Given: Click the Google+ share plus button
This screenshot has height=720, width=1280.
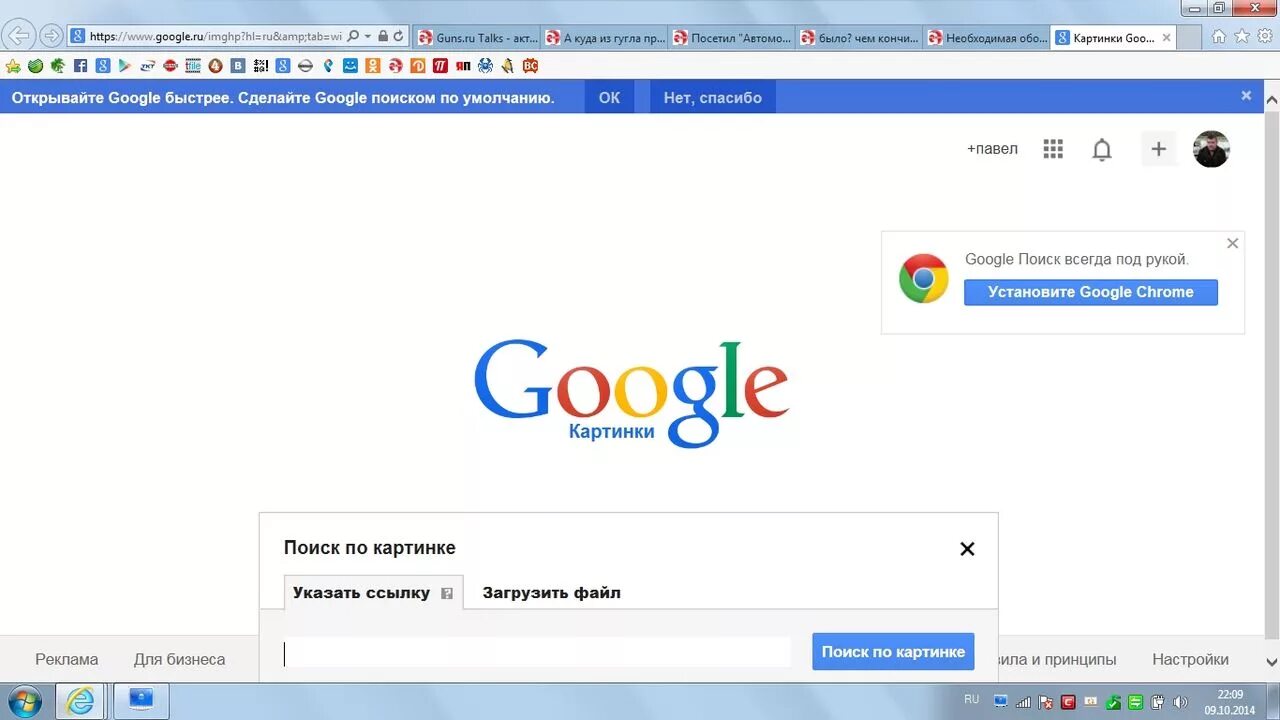Looking at the screenshot, I should 1159,149.
